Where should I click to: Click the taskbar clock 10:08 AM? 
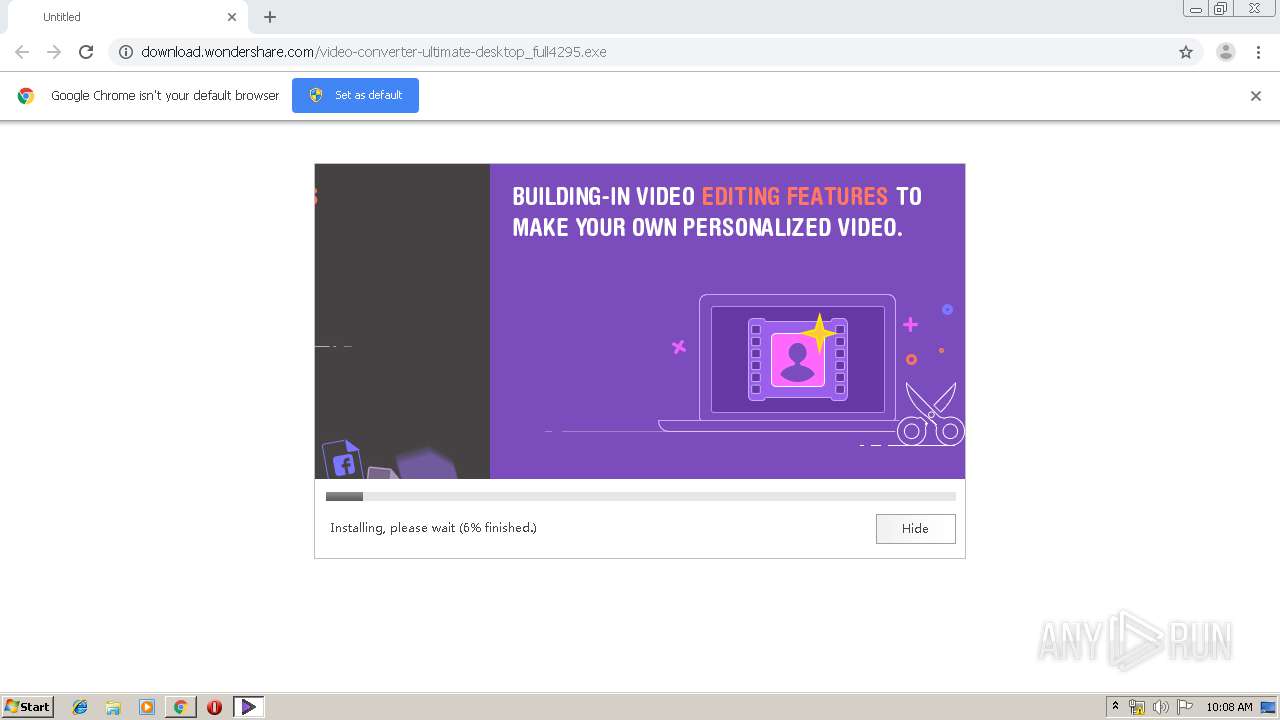tap(1229, 707)
